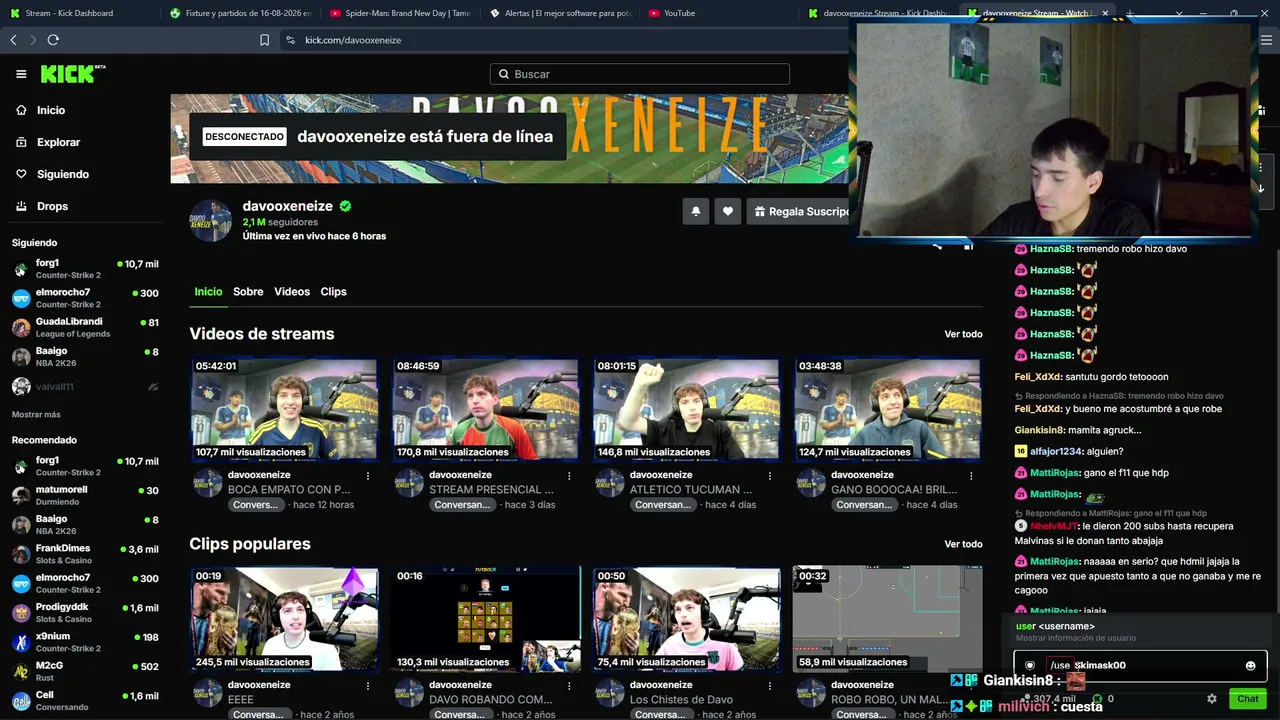
Task: Click DAVO ROBANDO COM... clip title
Action: point(490,700)
